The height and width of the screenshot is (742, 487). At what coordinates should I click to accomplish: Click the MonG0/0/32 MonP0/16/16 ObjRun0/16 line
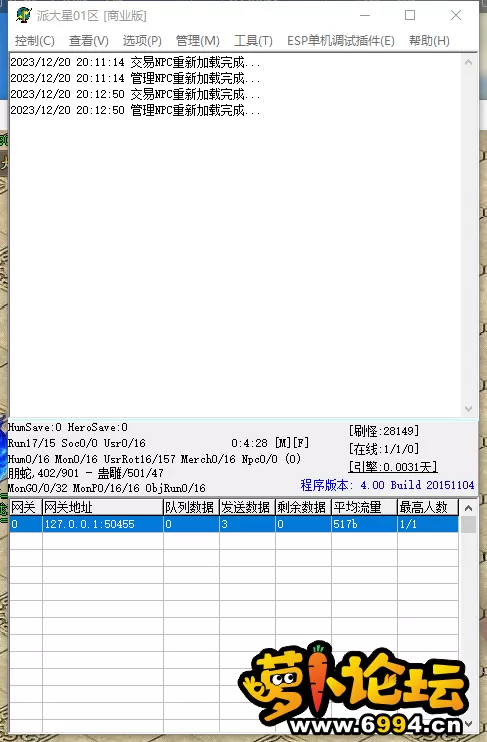coord(106,488)
